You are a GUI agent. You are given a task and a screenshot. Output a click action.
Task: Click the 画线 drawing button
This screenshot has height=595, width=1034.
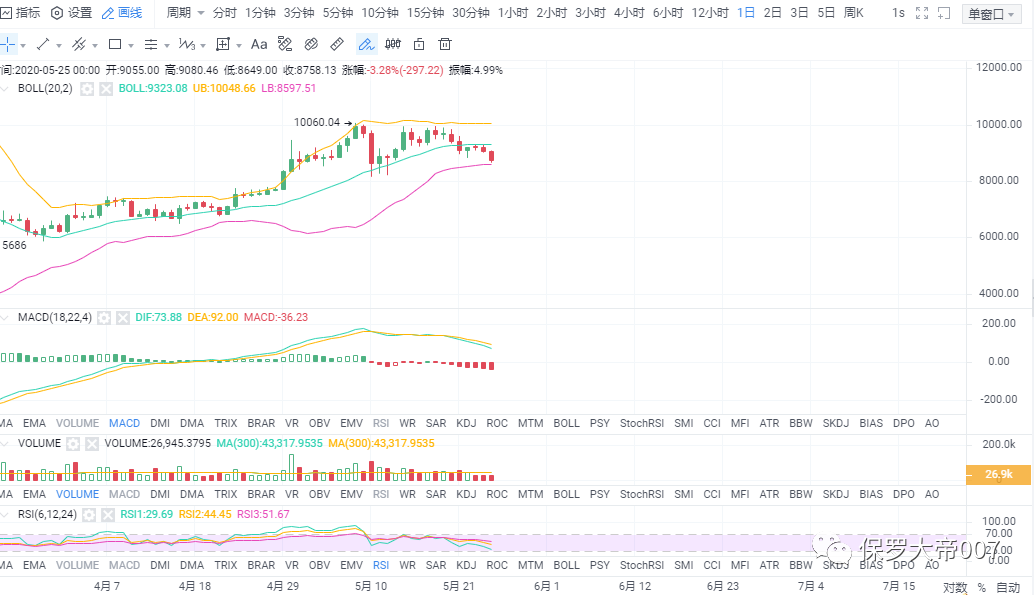tap(122, 13)
